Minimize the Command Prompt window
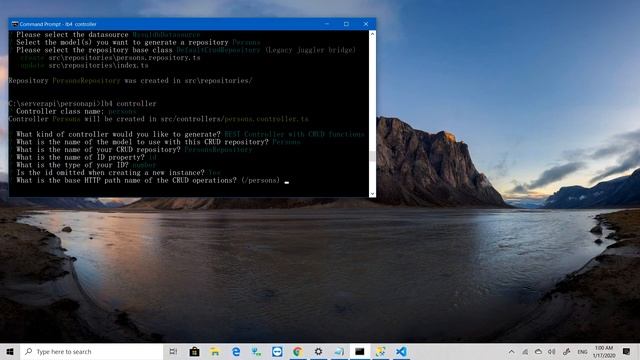Image resolution: width=640 pixels, height=360 pixels. 327,24
